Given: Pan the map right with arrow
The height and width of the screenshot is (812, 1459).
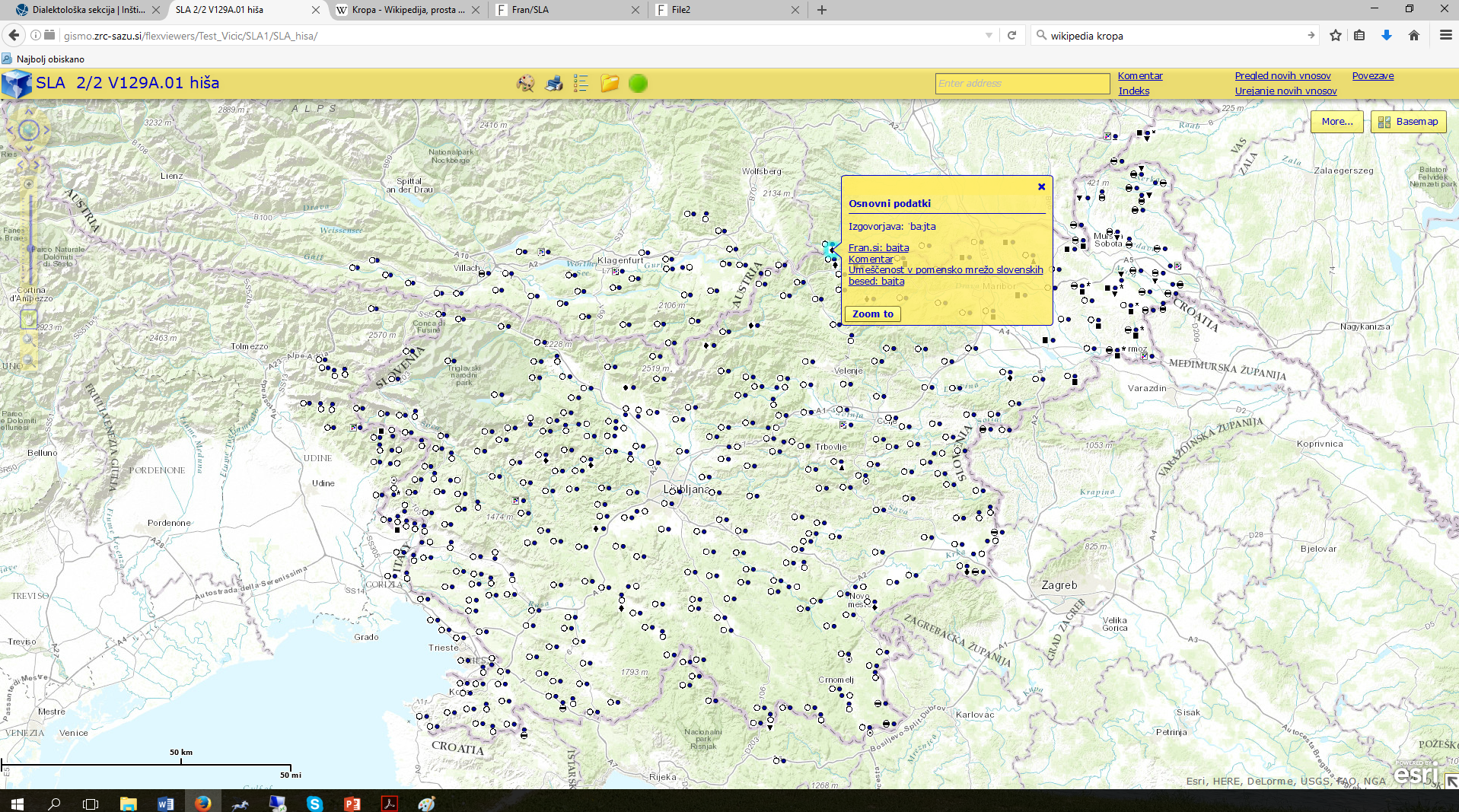Looking at the screenshot, I should (47, 130).
